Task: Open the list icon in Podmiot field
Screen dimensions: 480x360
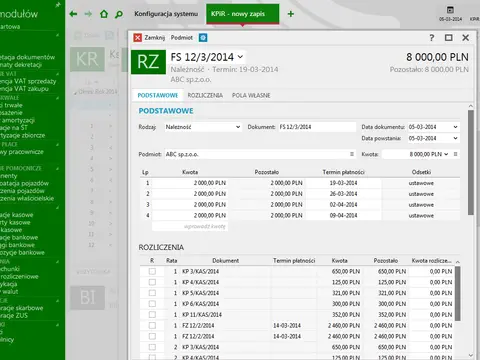Action: pyautogui.click(x=352, y=154)
